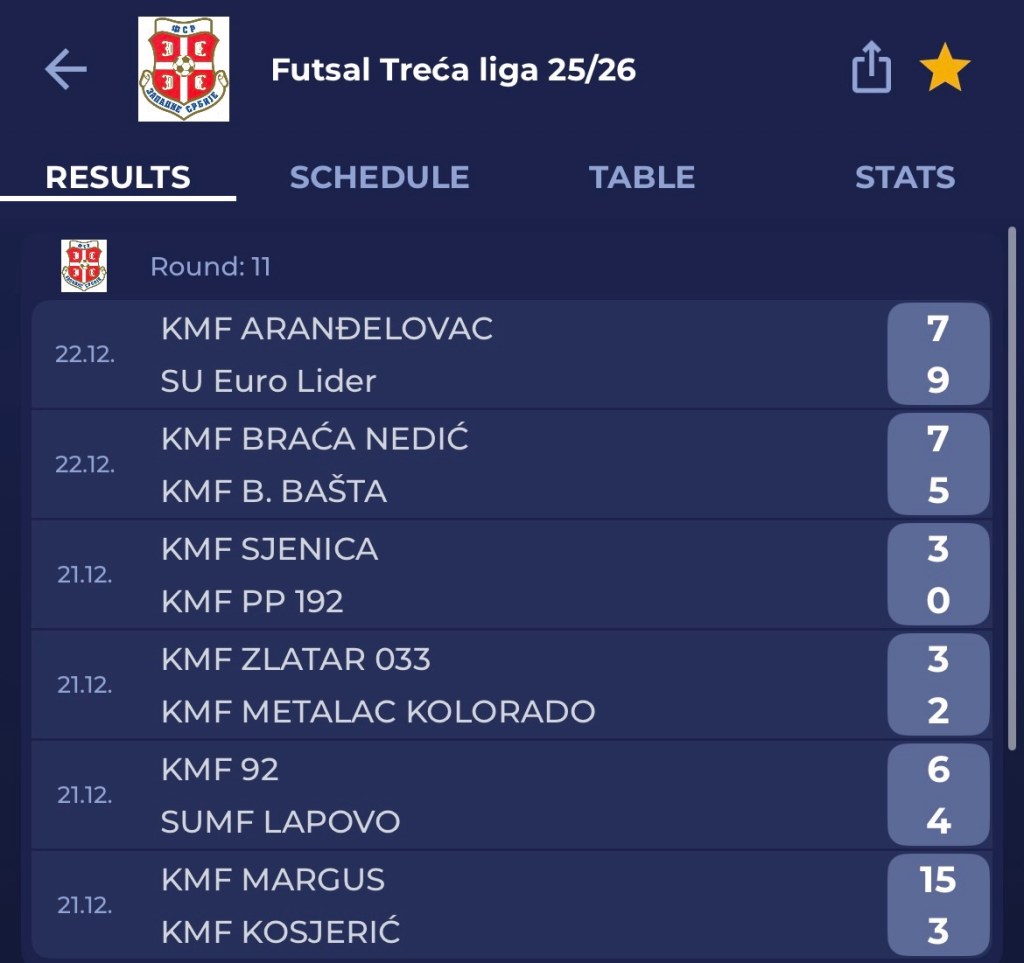This screenshot has height=963, width=1024.
Task: Open KMF Braća Nedić vs B. Bašta match
Action: pos(500,465)
